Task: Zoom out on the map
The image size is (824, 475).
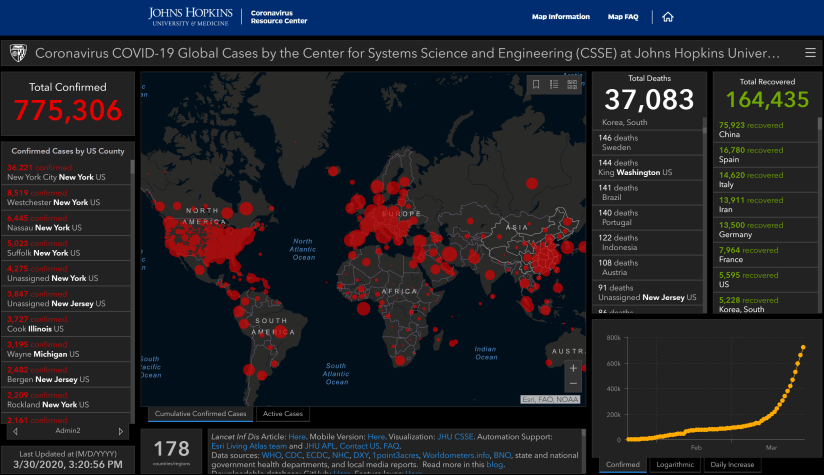Action: pos(573,384)
